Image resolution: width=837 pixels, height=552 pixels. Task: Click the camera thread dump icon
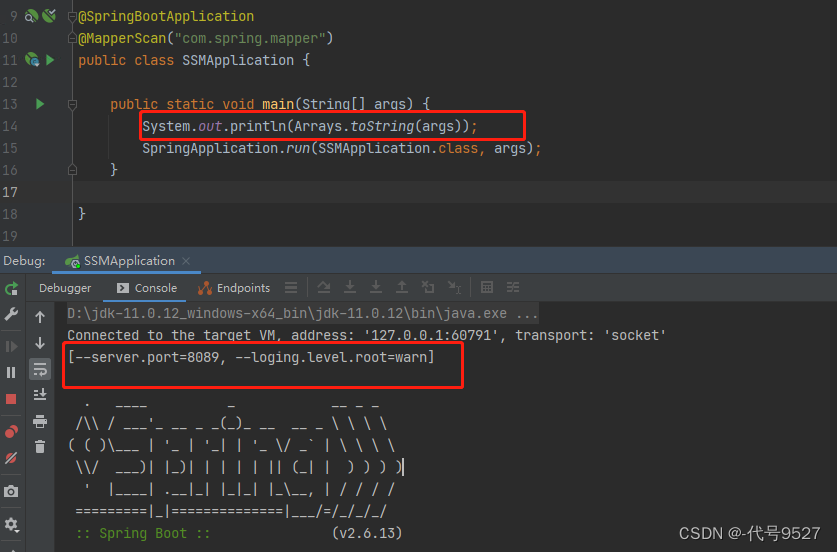click(11, 491)
